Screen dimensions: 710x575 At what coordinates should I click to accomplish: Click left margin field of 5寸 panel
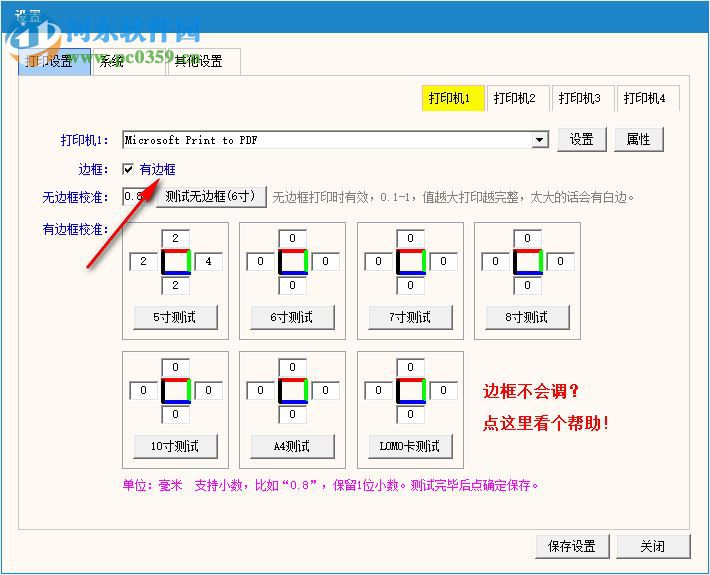click(x=144, y=261)
